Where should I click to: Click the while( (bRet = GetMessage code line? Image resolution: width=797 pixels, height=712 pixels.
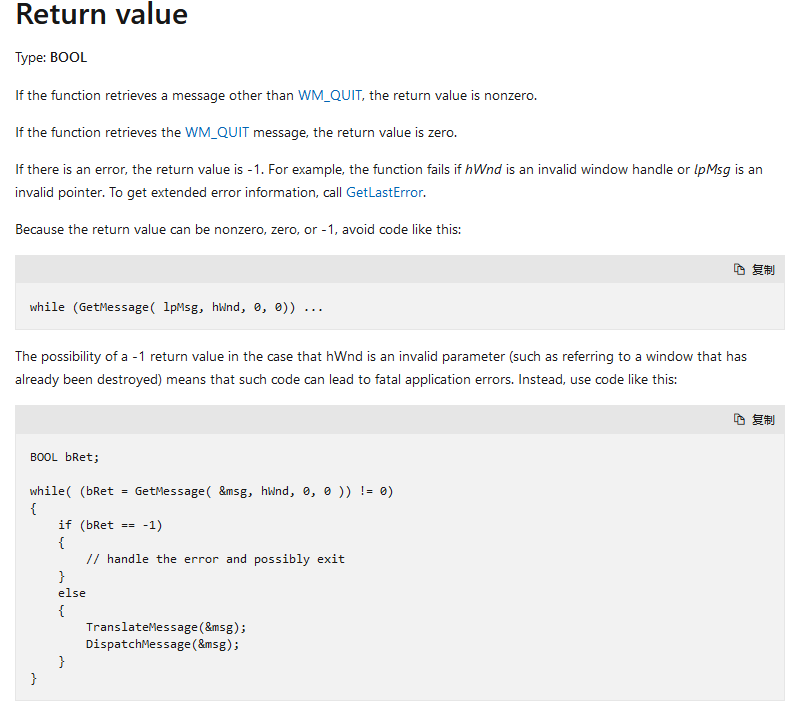tap(211, 491)
